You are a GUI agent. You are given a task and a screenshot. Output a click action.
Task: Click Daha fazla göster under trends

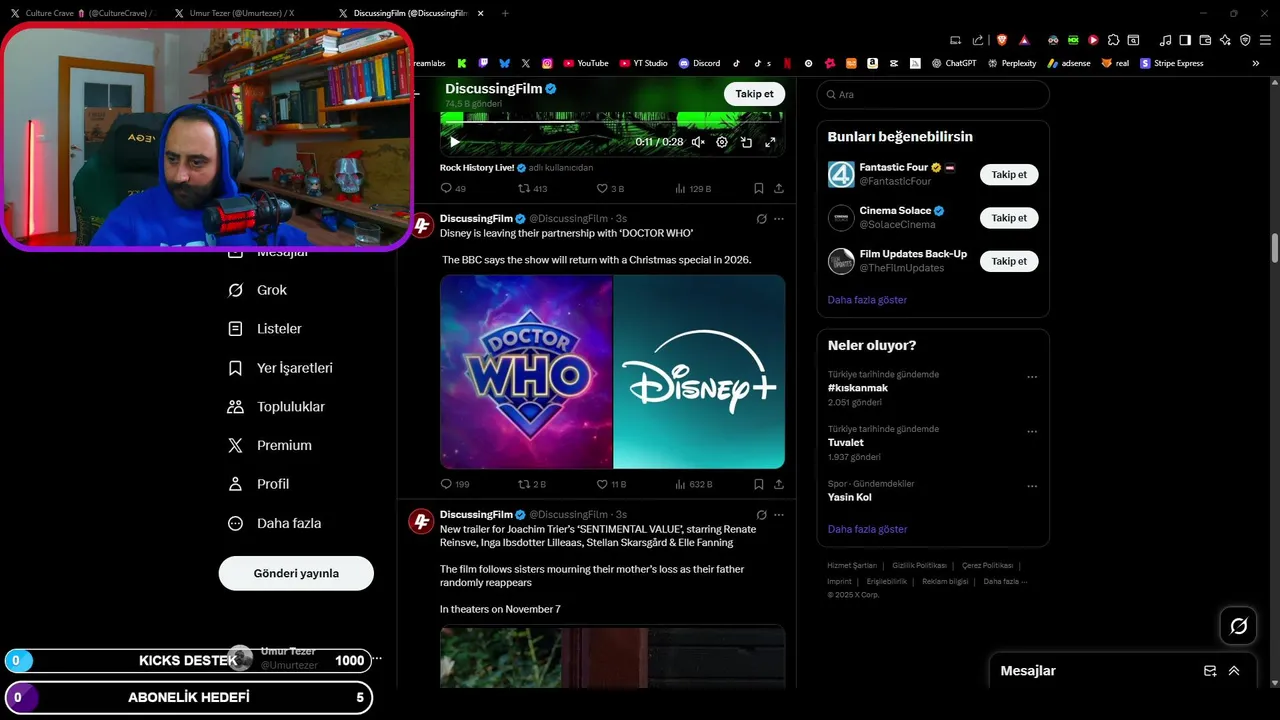pyautogui.click(x=867, y=529)
